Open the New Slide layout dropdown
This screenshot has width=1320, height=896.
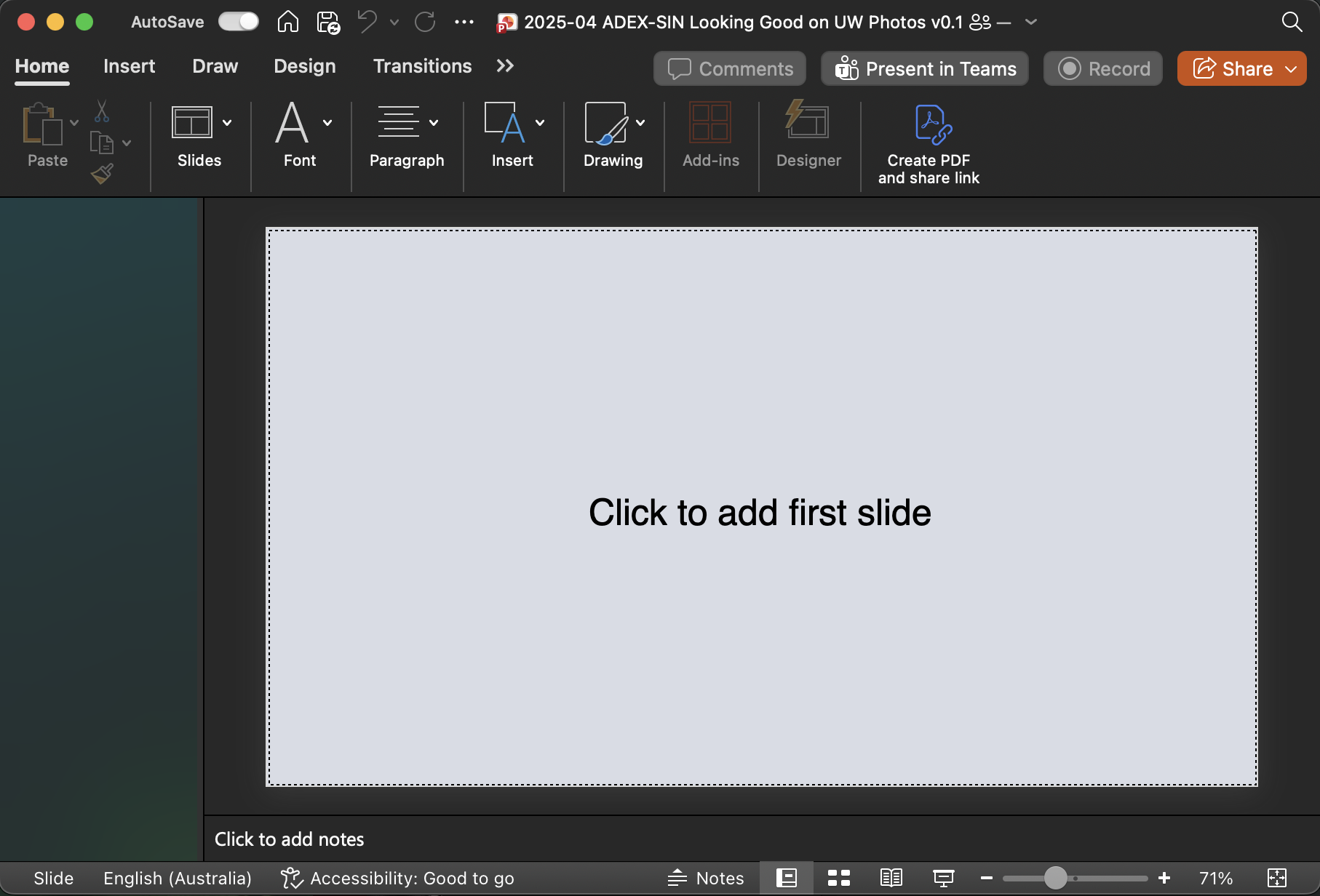click(228, 122)
